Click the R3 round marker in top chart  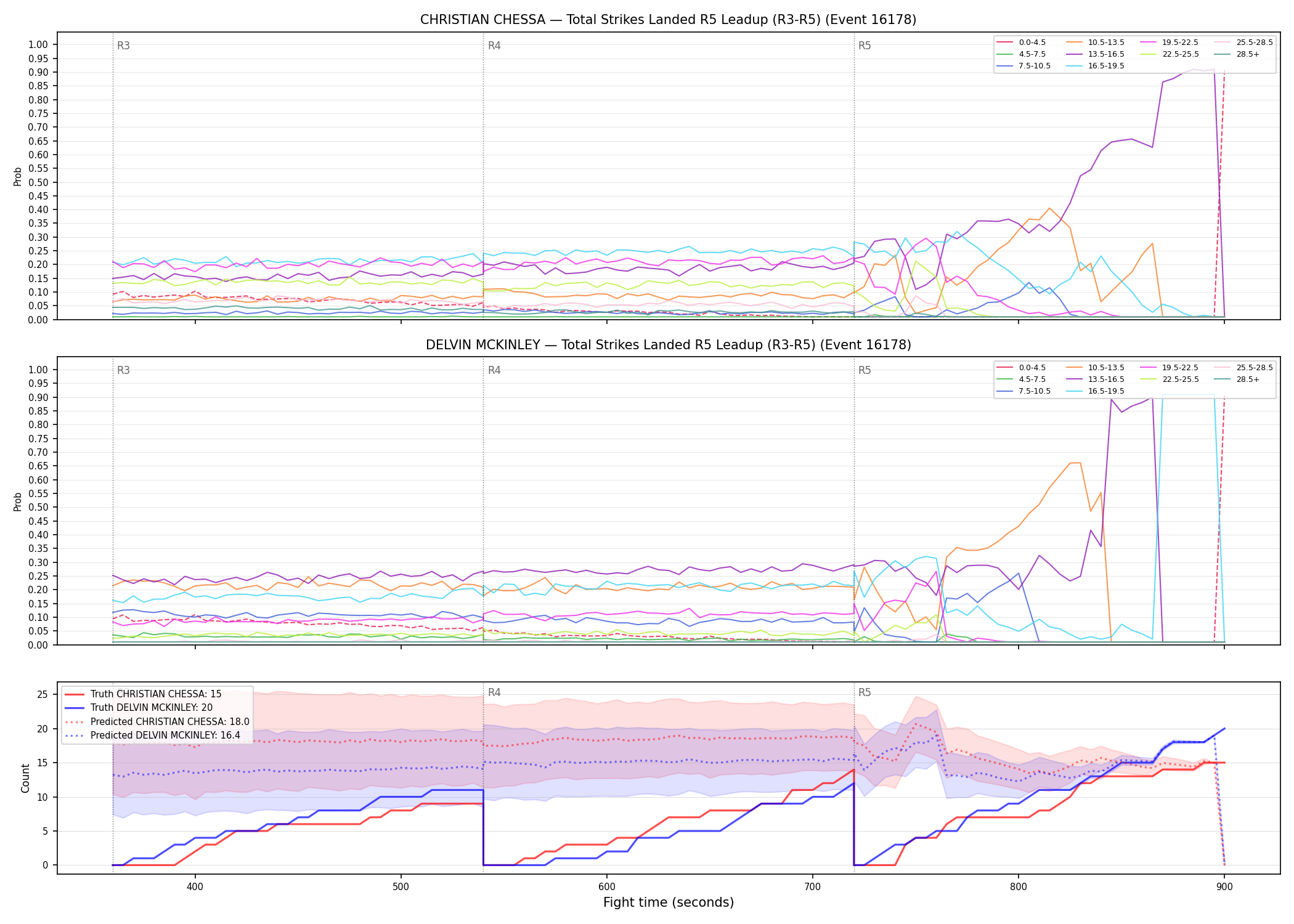[123, 46]
